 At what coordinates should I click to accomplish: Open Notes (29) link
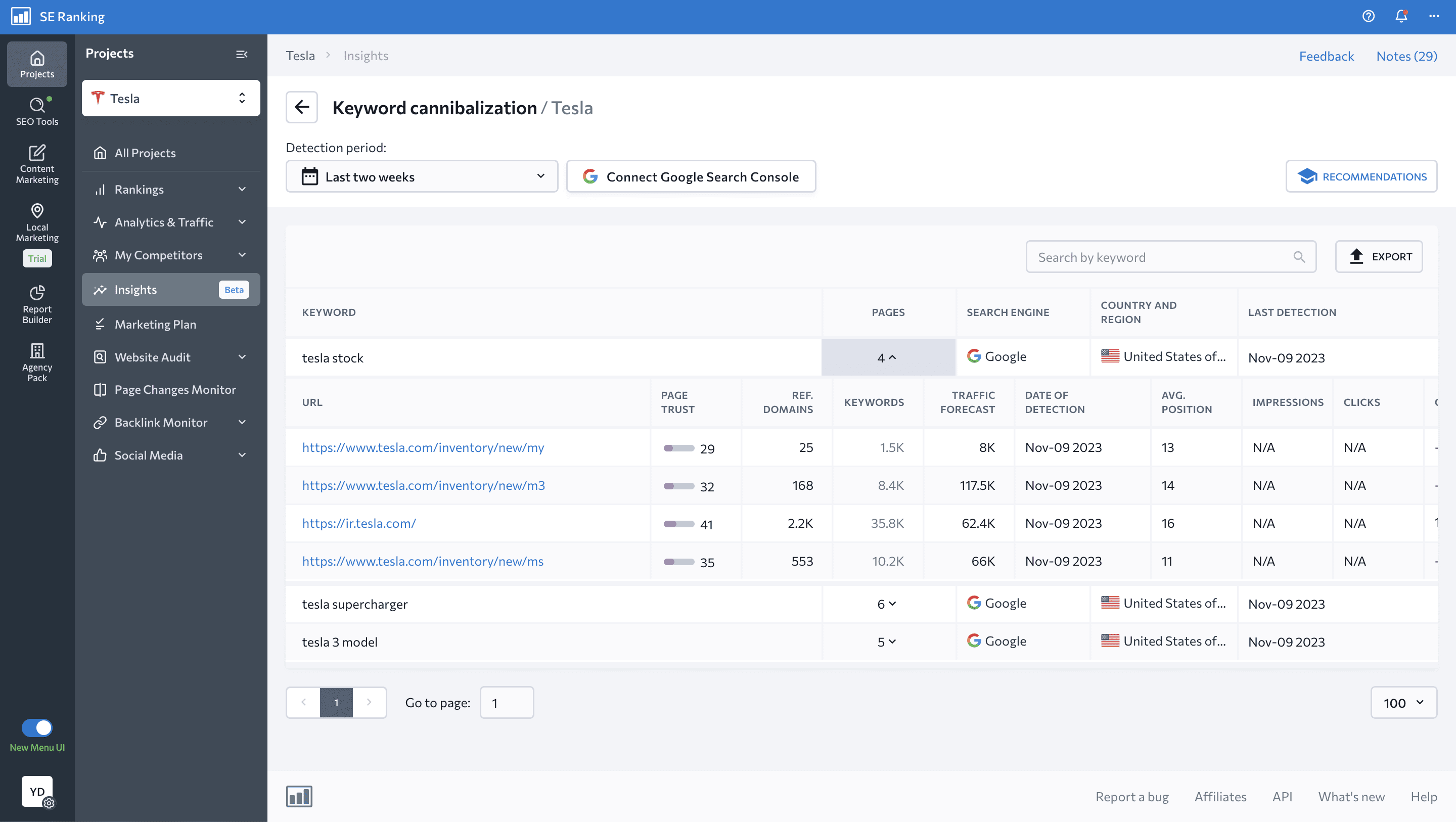(x=1406, y=56)
